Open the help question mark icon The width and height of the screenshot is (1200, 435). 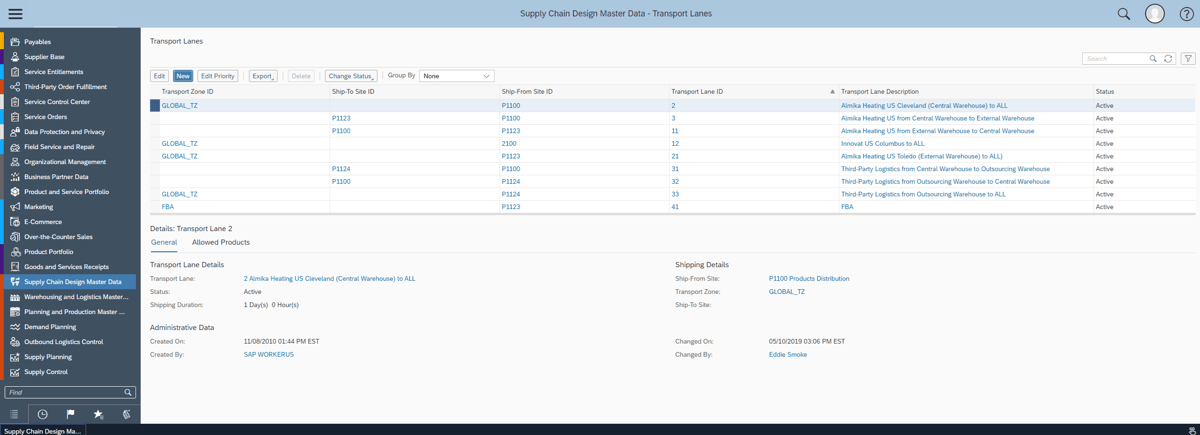coord(1187,14)
